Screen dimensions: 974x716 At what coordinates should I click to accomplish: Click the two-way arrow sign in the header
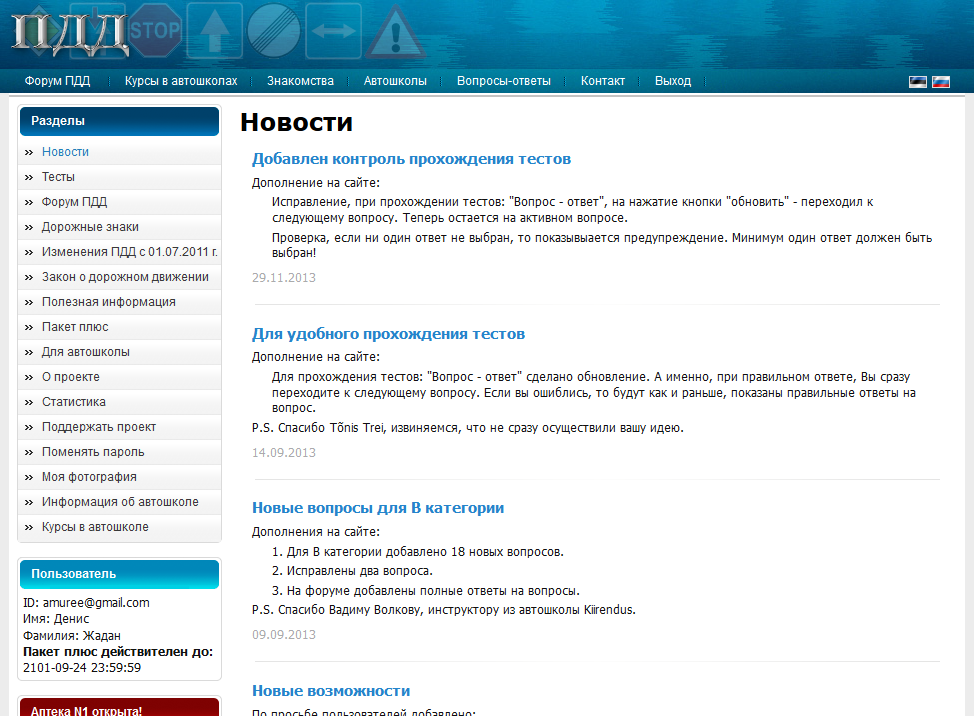click(x=333, y=30)
